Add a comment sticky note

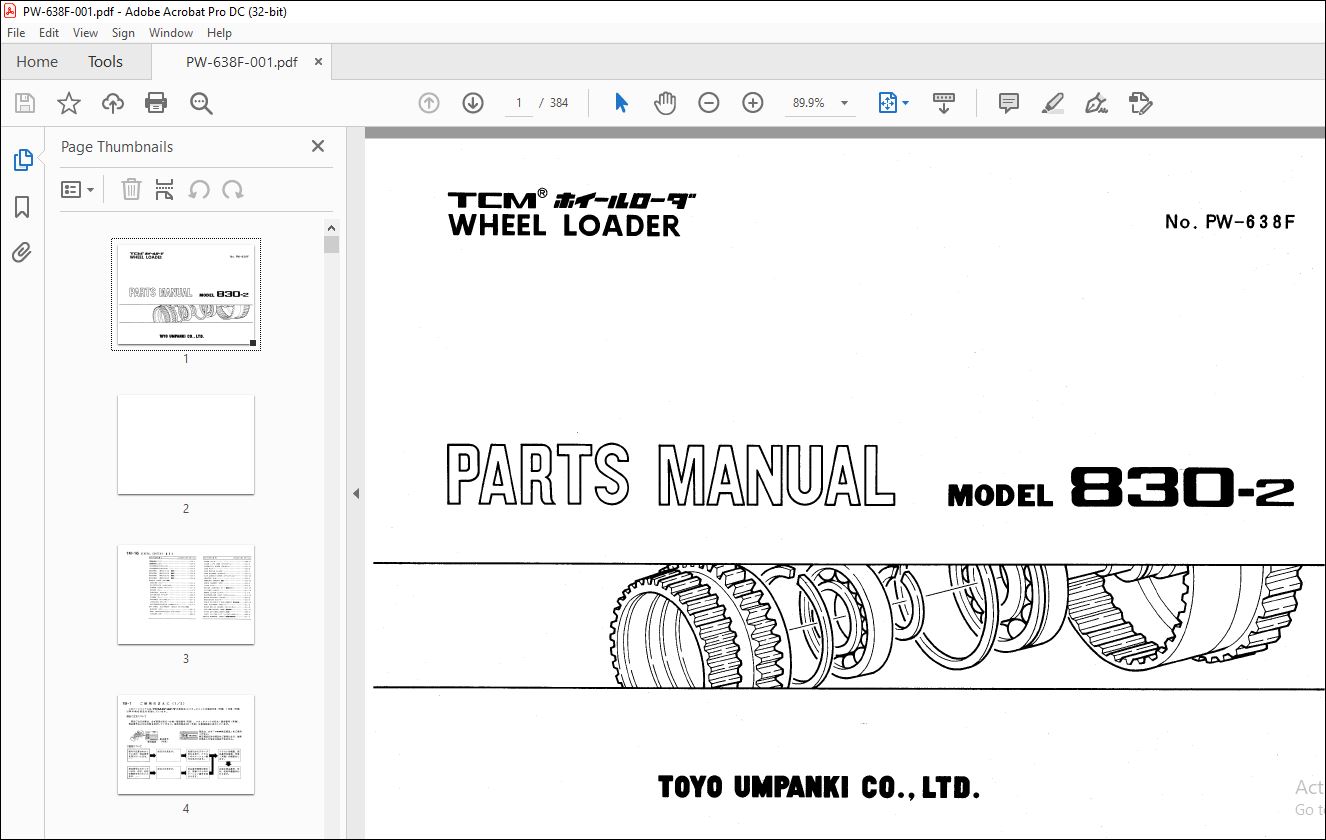coord(1009,103)
